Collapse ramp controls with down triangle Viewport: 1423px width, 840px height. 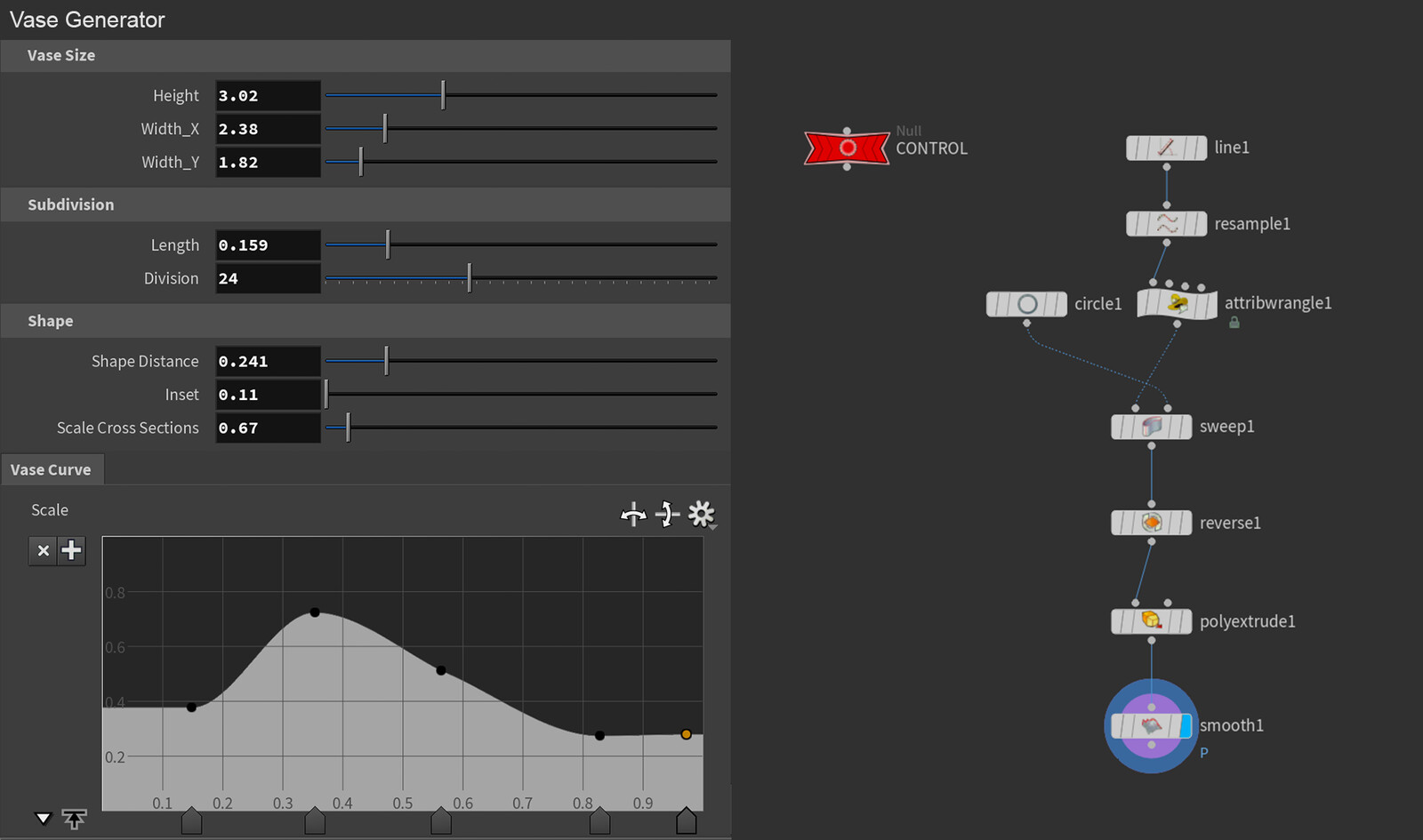click(x=43, y=819)
